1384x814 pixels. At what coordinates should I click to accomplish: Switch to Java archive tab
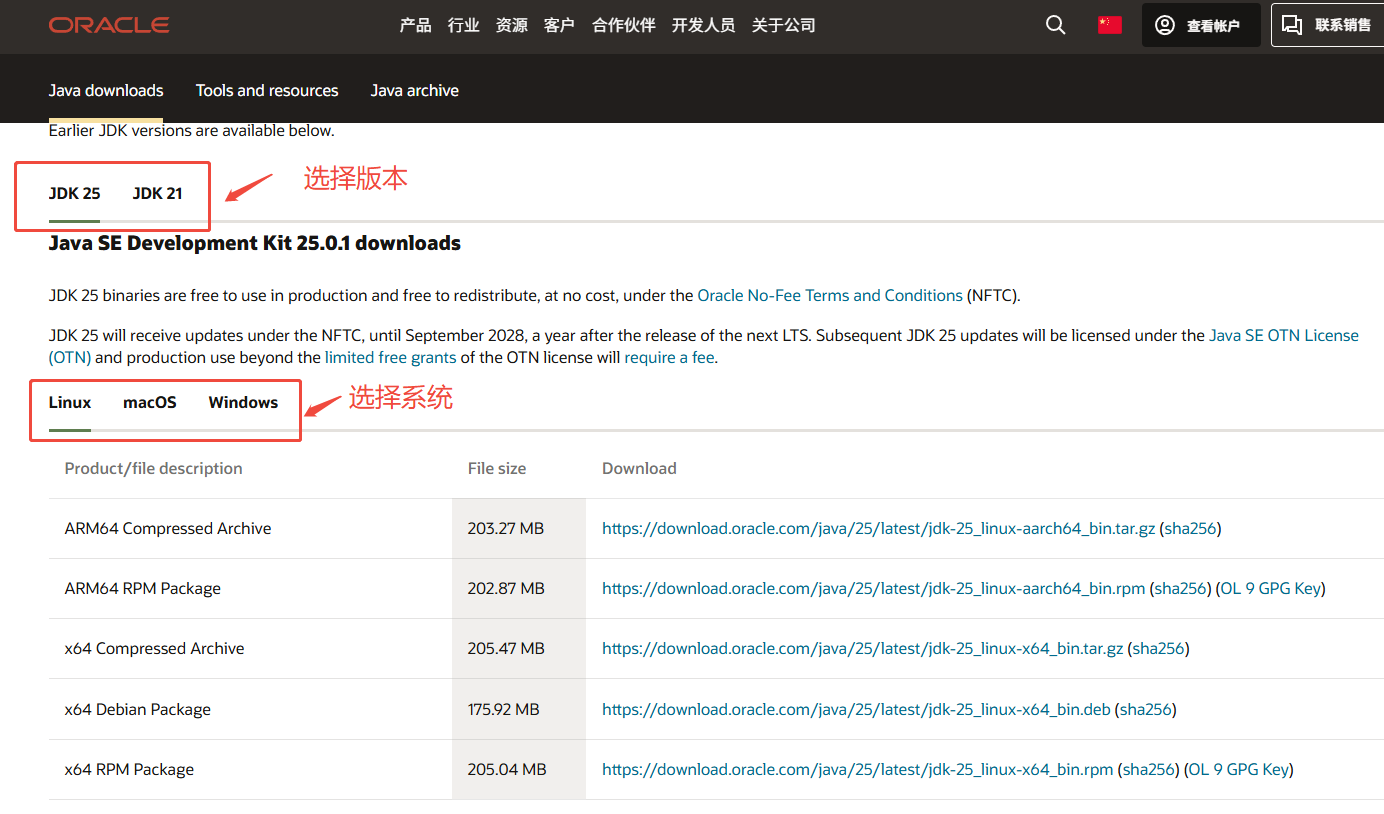[x=415, y=90]
